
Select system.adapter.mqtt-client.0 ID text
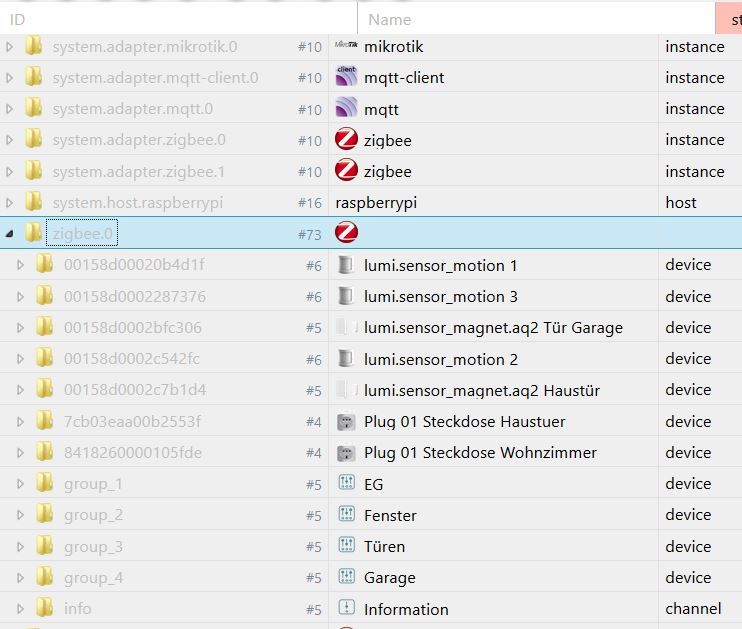pyautogui.click(x=155, y=78)
